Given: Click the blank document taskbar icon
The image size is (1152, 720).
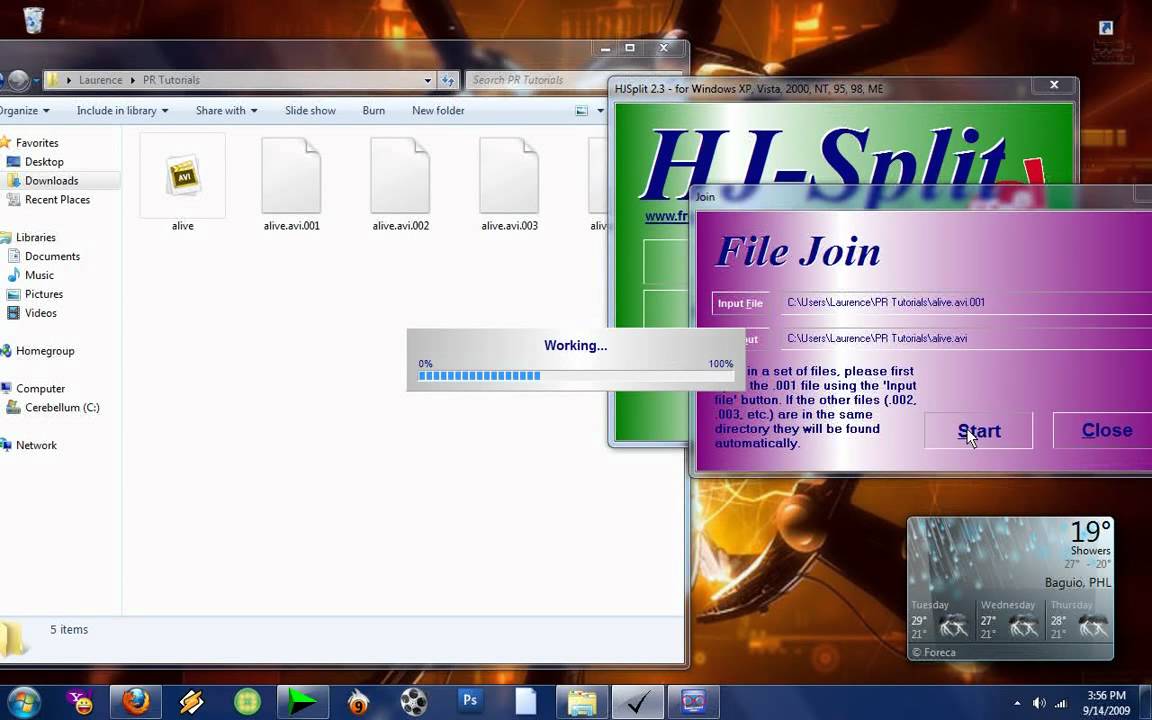Looking at the screenshot, I should click(525, 702).
